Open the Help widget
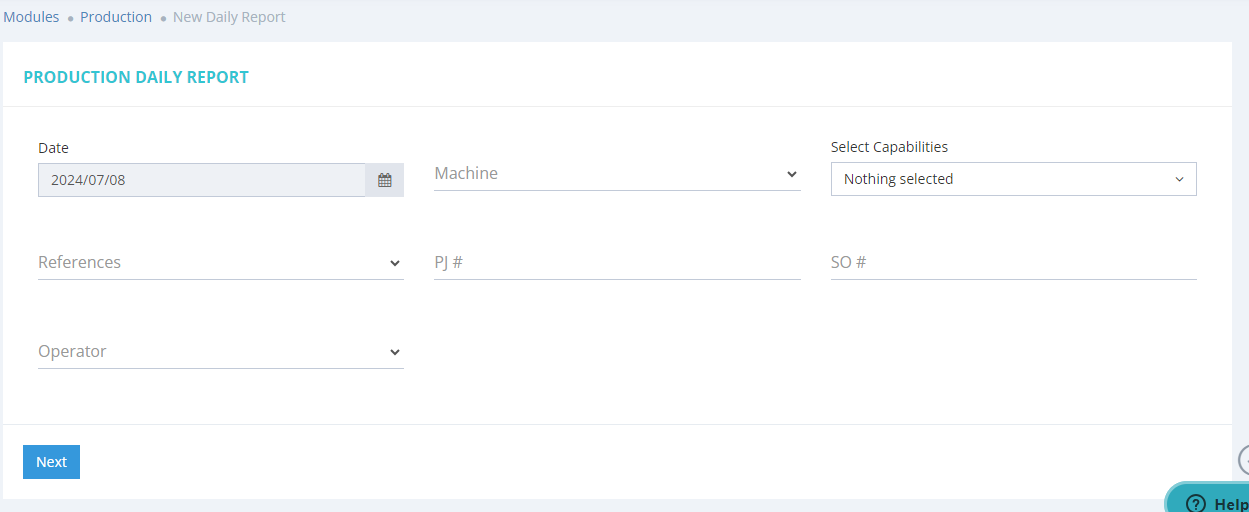The width and height of the screenshot is (1249, 512). (x=1220, y=503)
